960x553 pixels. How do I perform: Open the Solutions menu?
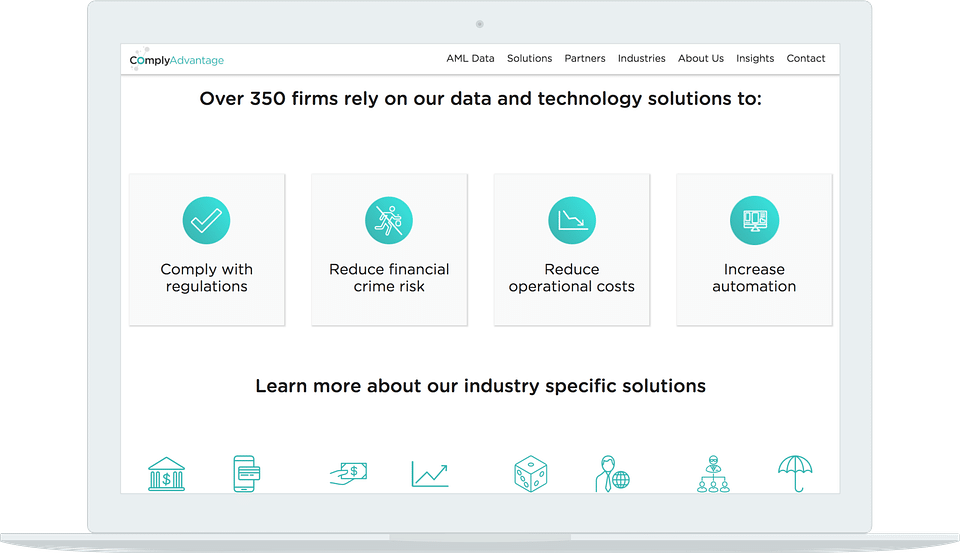coord(530,58)
